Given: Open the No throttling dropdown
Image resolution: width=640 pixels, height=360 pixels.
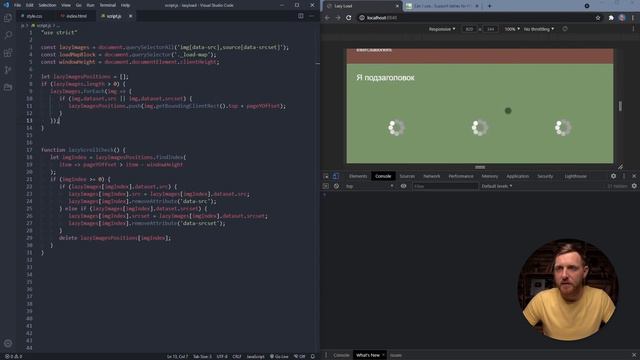Looking at the screenshot, I should (x=539, y=29).
